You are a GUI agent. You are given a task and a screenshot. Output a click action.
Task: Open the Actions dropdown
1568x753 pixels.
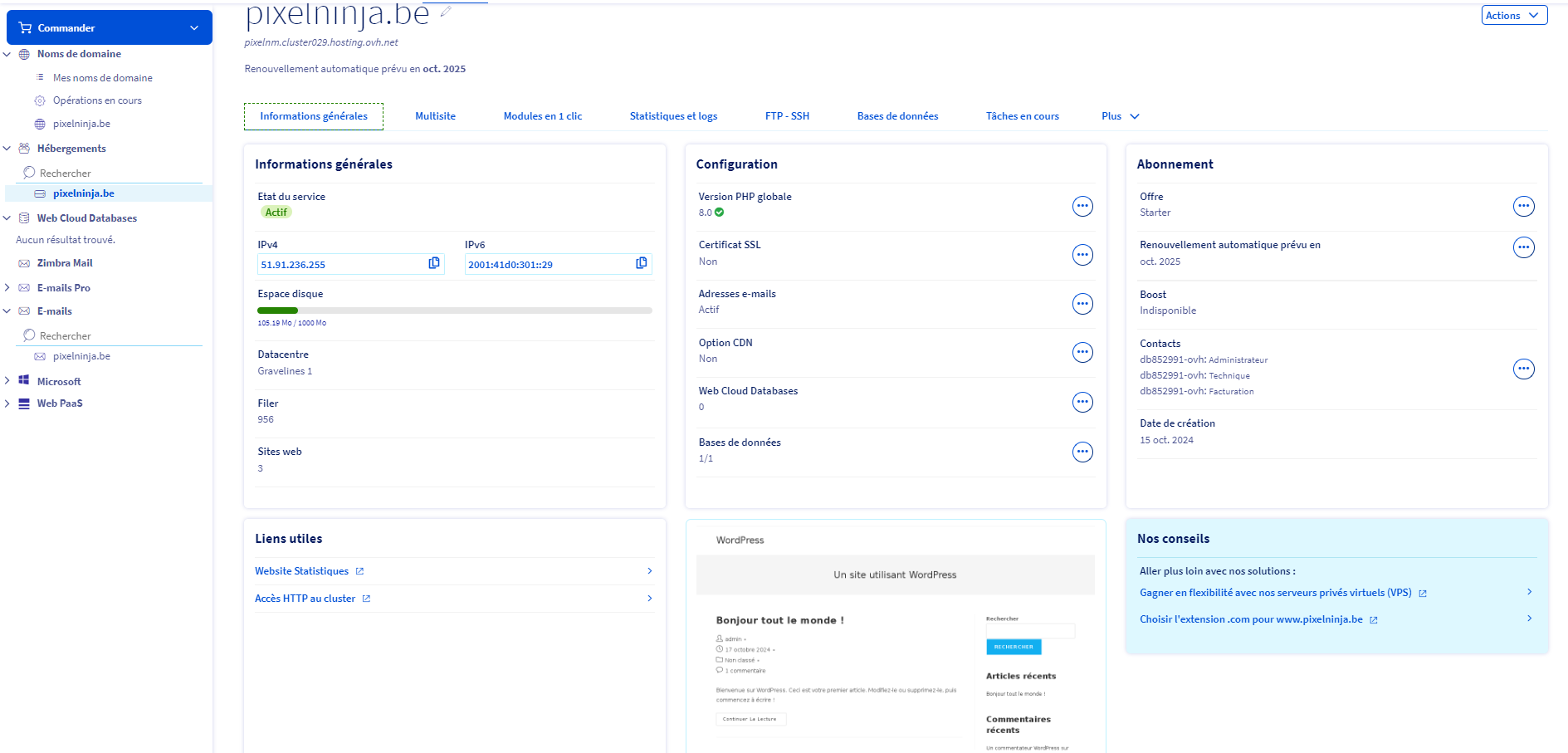(x=1513, y=16)
